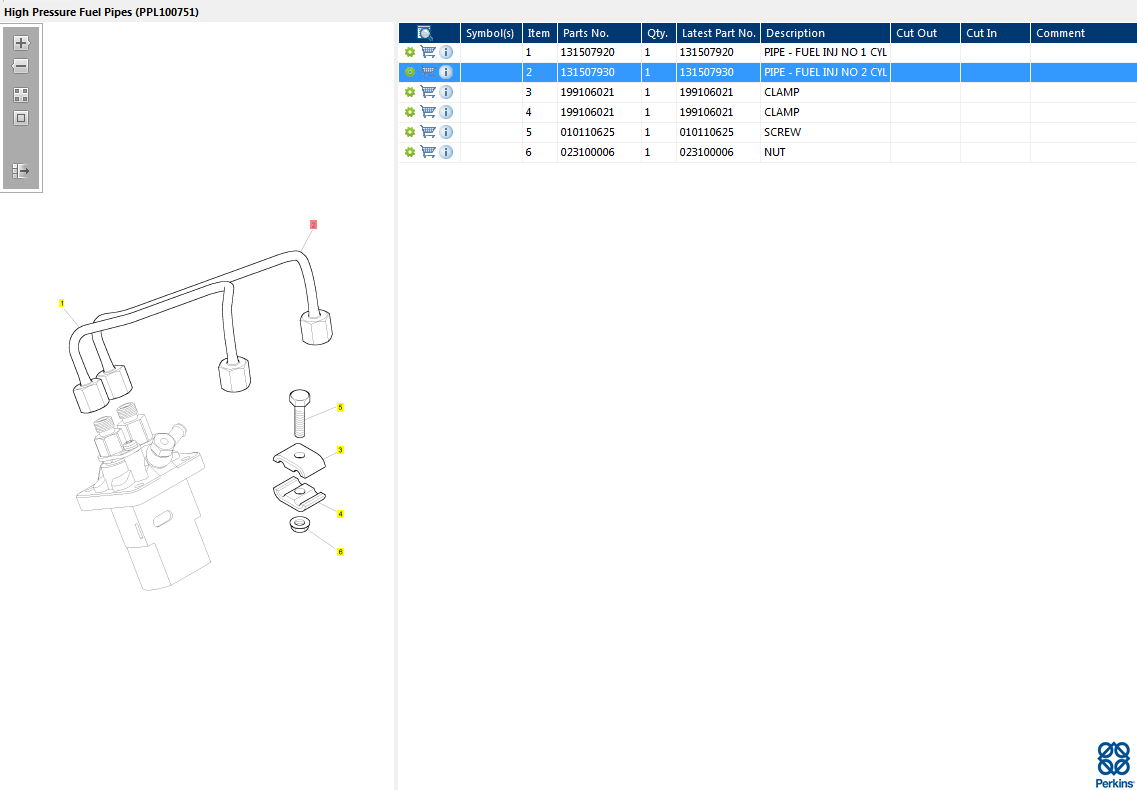The image size is (1137, 790).
Task: Sort by the Qty. column header
Action: pos(658,33)
